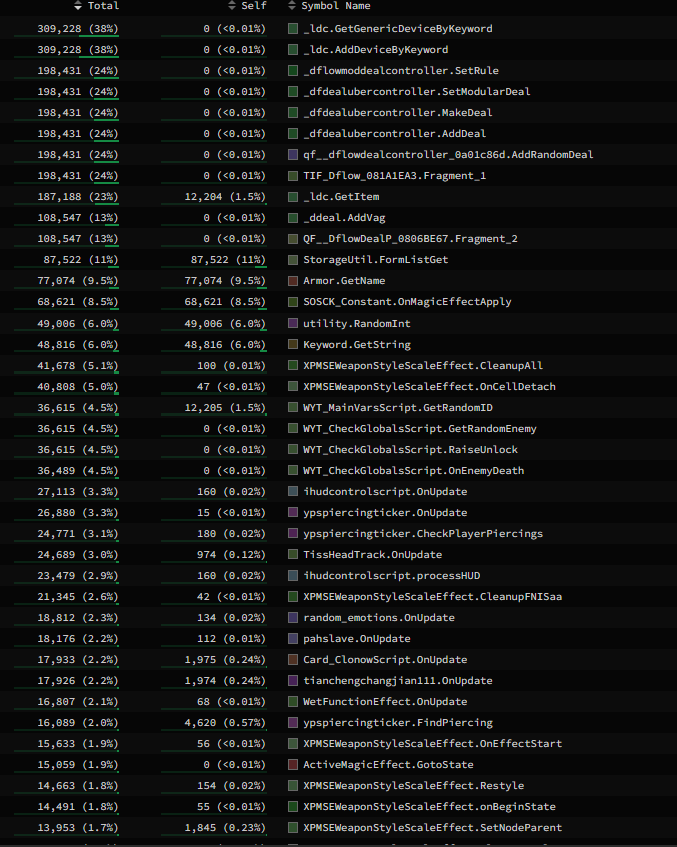
Task: Select the _dfdealubercontroller.AddDeal symbol
Action: coord(394,134)
